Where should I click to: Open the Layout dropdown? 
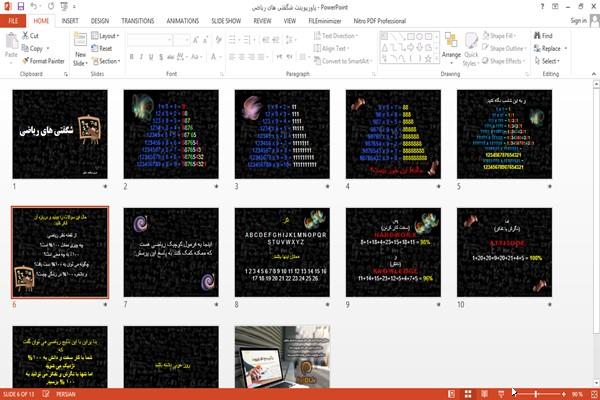pyautogui.click(x=105, y=36)
